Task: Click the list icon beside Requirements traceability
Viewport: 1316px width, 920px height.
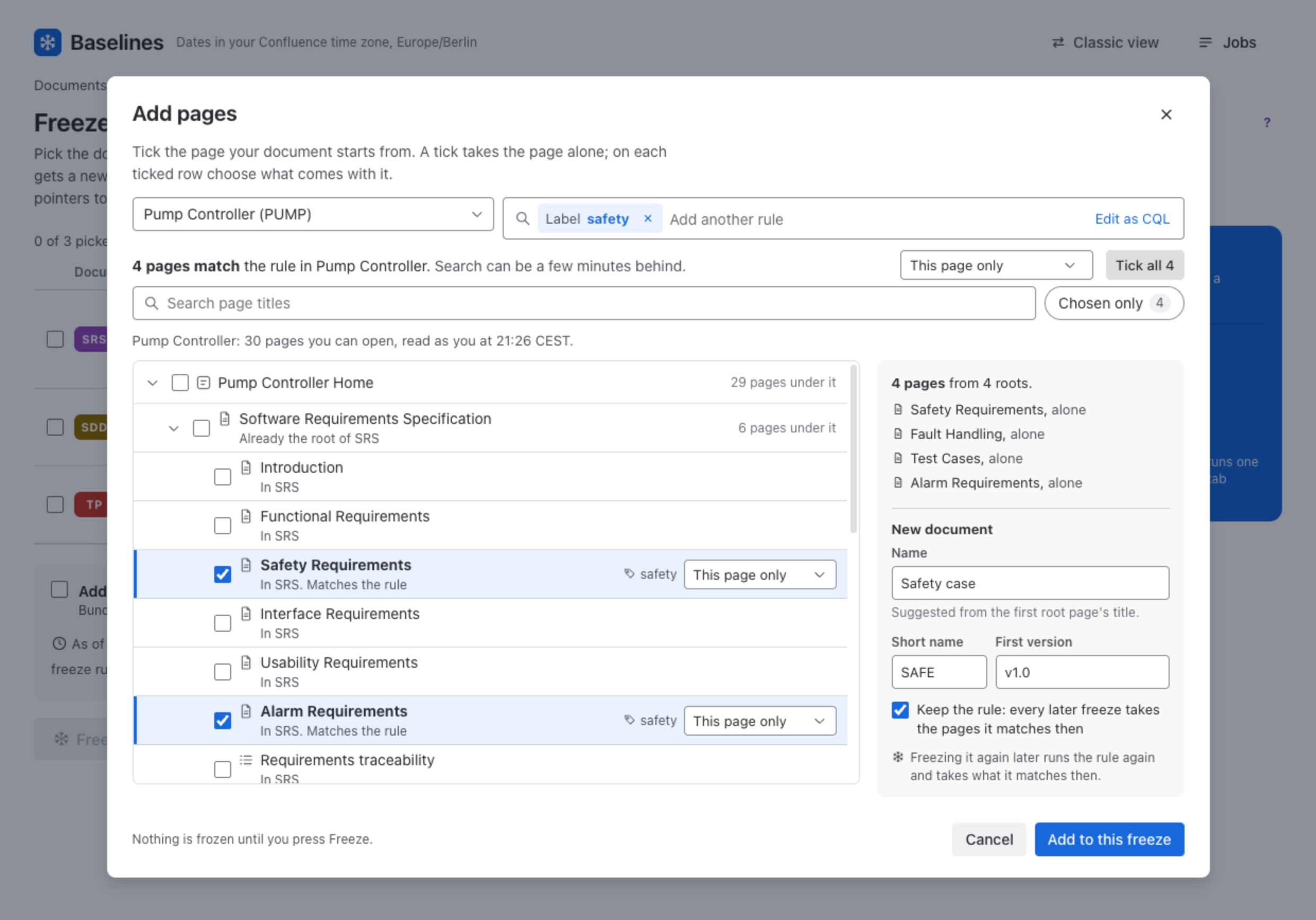Action: [x=246, y=760]
